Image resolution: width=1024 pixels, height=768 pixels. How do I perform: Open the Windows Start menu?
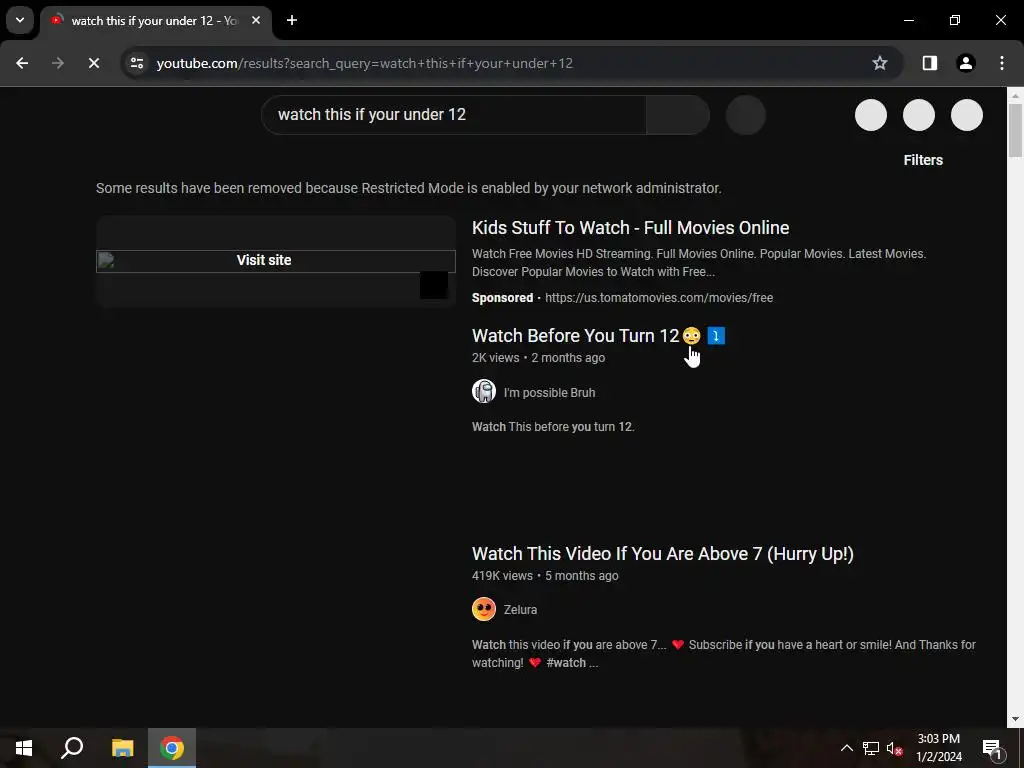point(24,748)
